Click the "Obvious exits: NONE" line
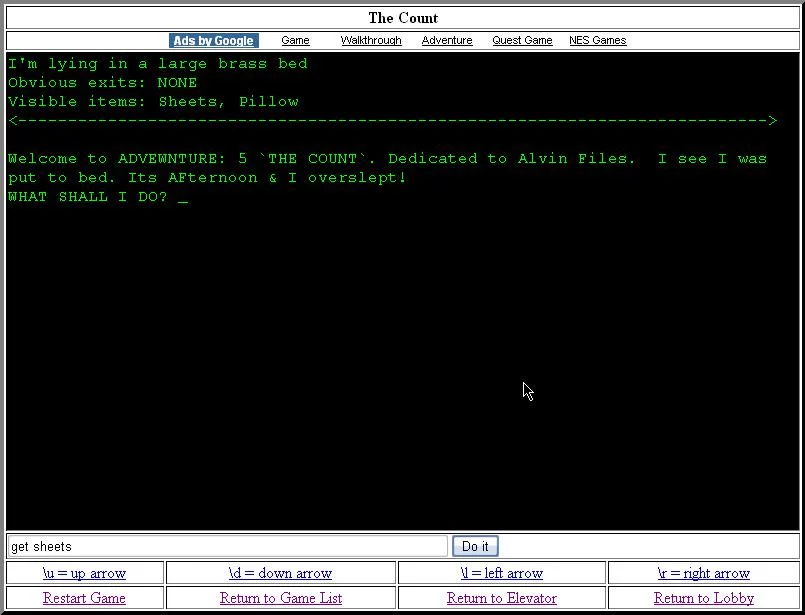The image size is (805, 615). [103, 83]
